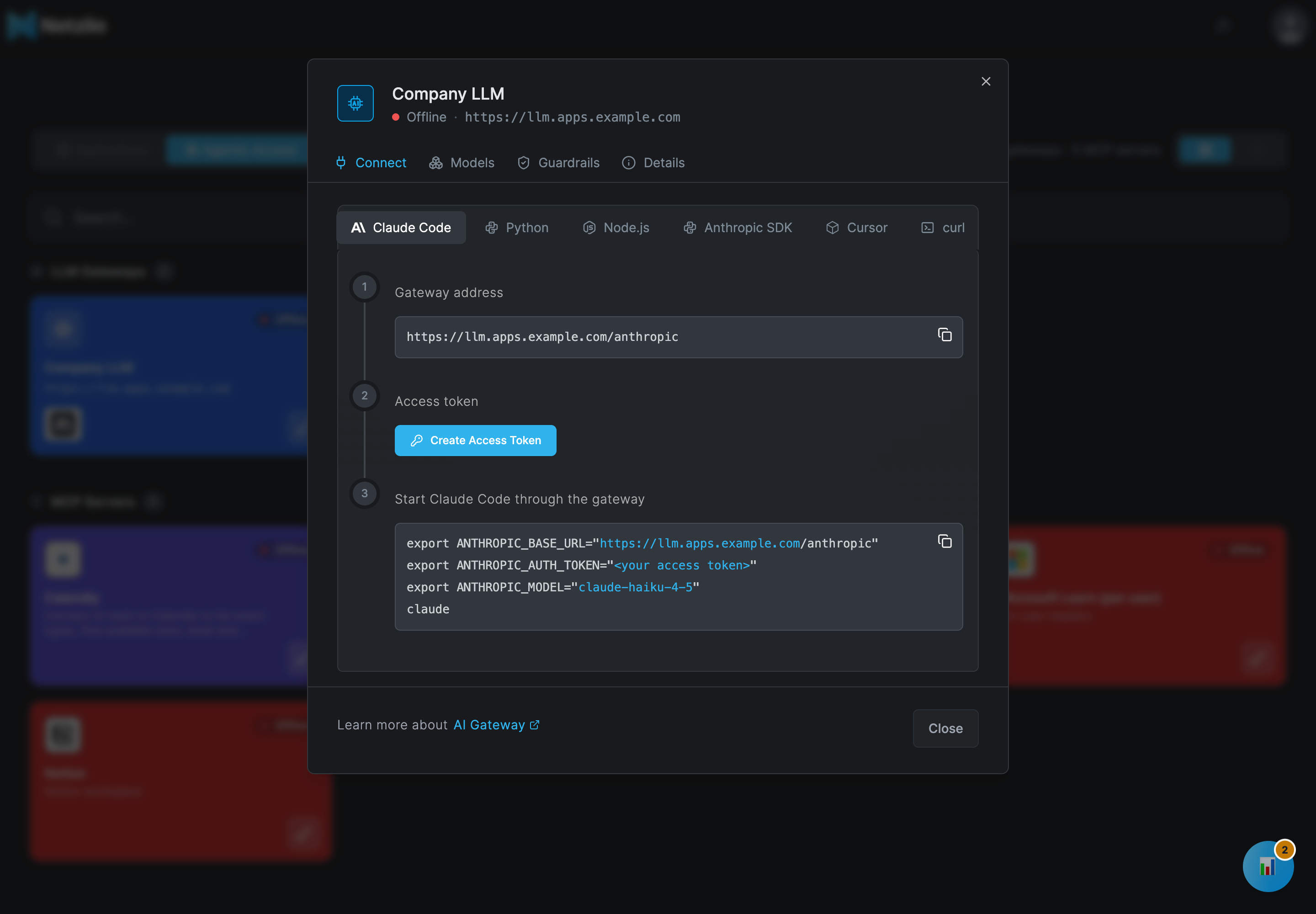Select the Anthropic SDK client tab

tap(738, 227)
